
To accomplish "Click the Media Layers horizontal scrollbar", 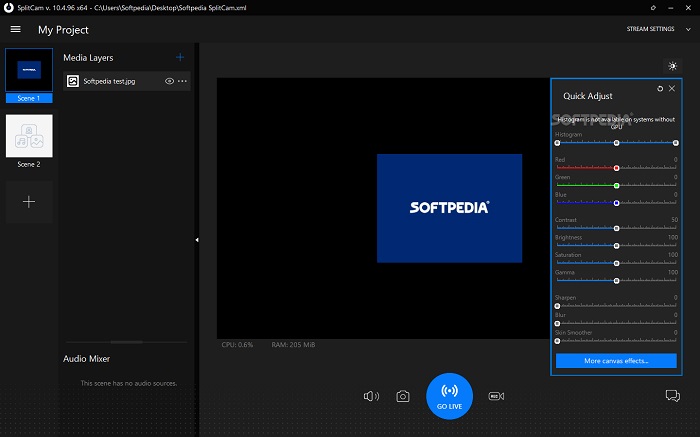I will [x=127, y=342].
